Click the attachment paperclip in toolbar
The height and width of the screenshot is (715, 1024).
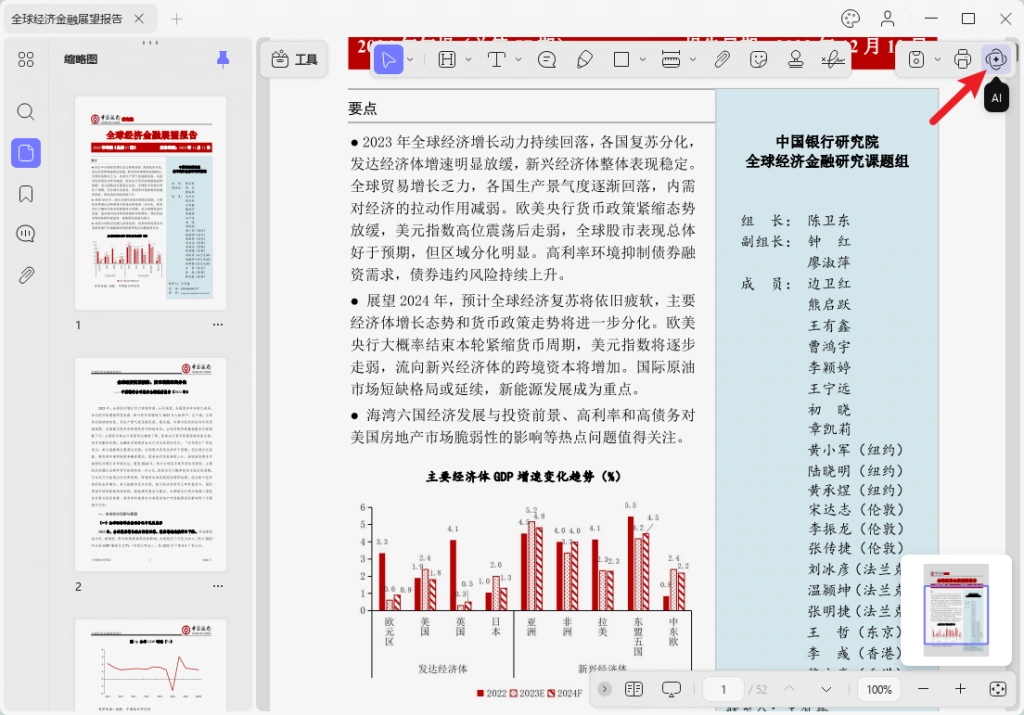pyautogui.click(x=721, y=59)
